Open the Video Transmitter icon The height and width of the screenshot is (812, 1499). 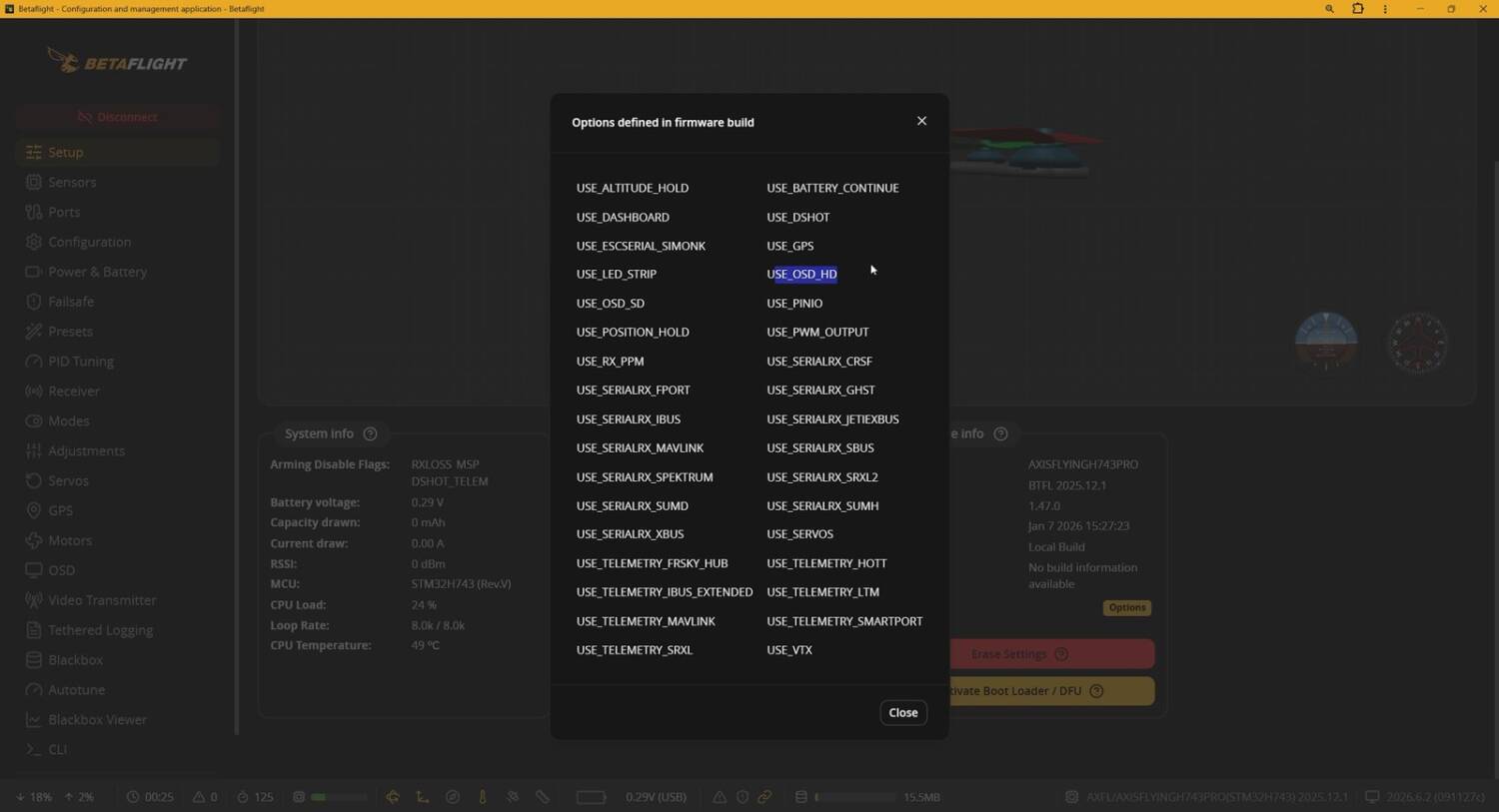tap(34, 600)
